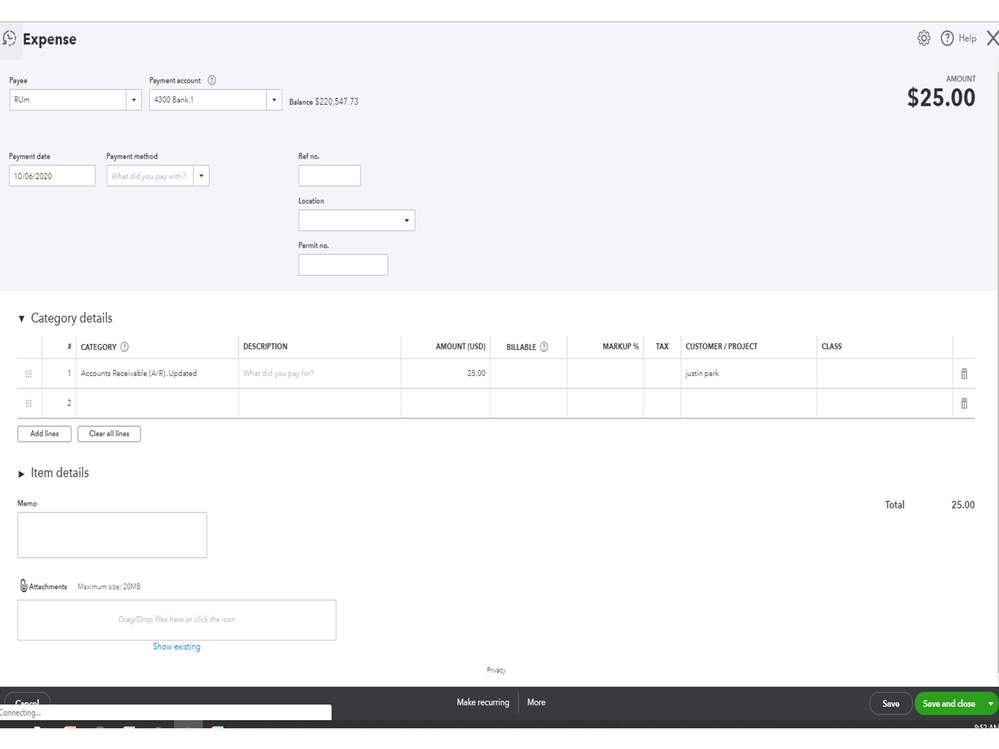Click the CUSTOMER / PROJECT column header
Image resolution: width=999 pixels, height=749 pixels.
coord(721,346)
